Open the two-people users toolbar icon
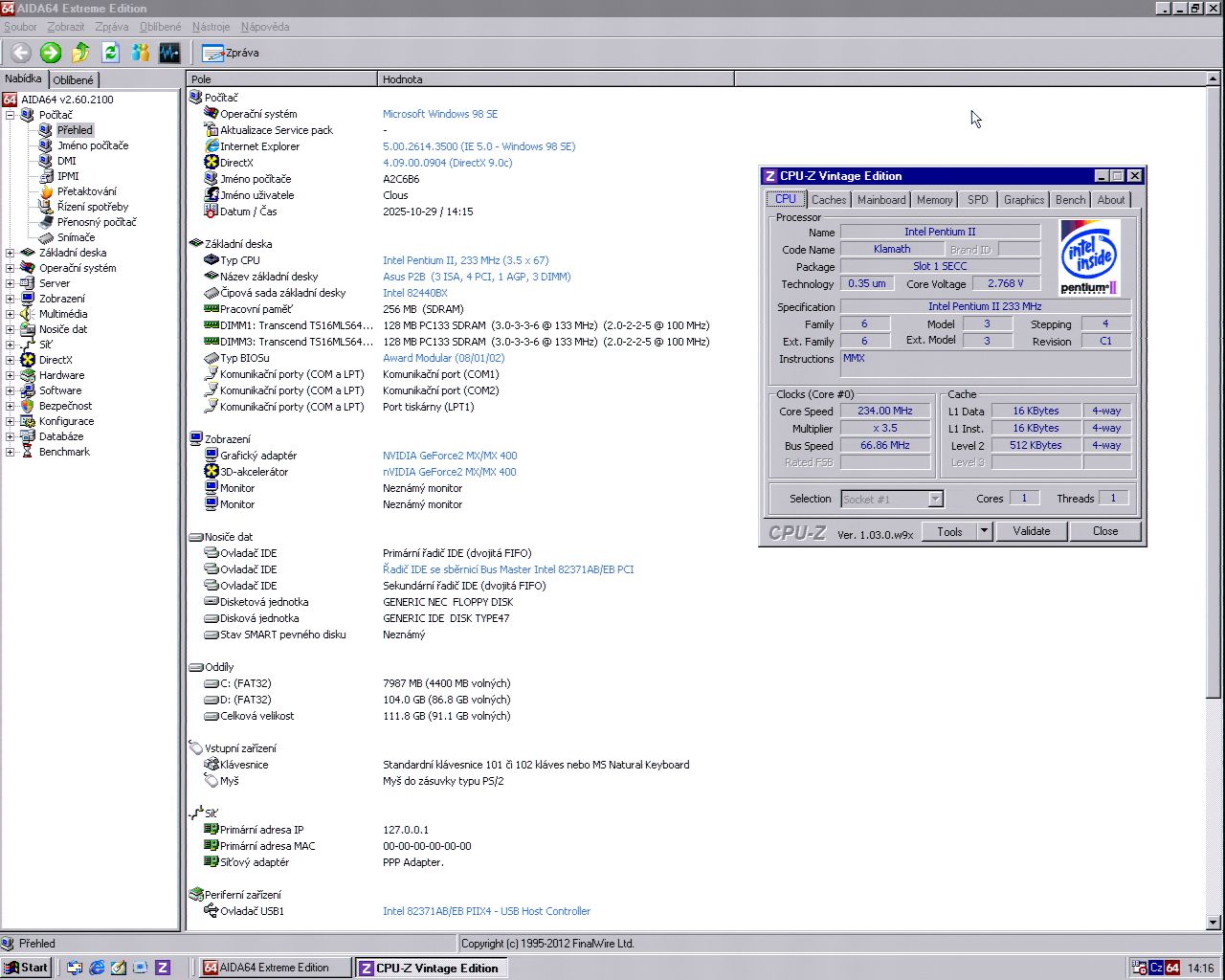 [x=140, y=53]
